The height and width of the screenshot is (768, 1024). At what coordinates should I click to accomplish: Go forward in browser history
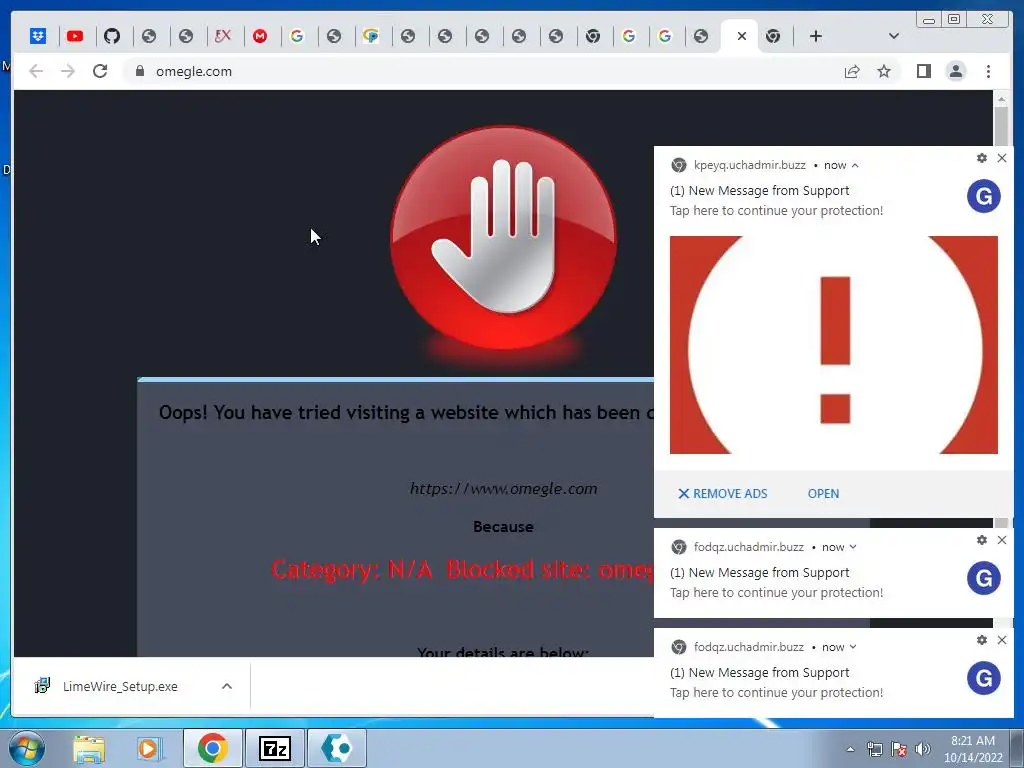click(68, 71)
